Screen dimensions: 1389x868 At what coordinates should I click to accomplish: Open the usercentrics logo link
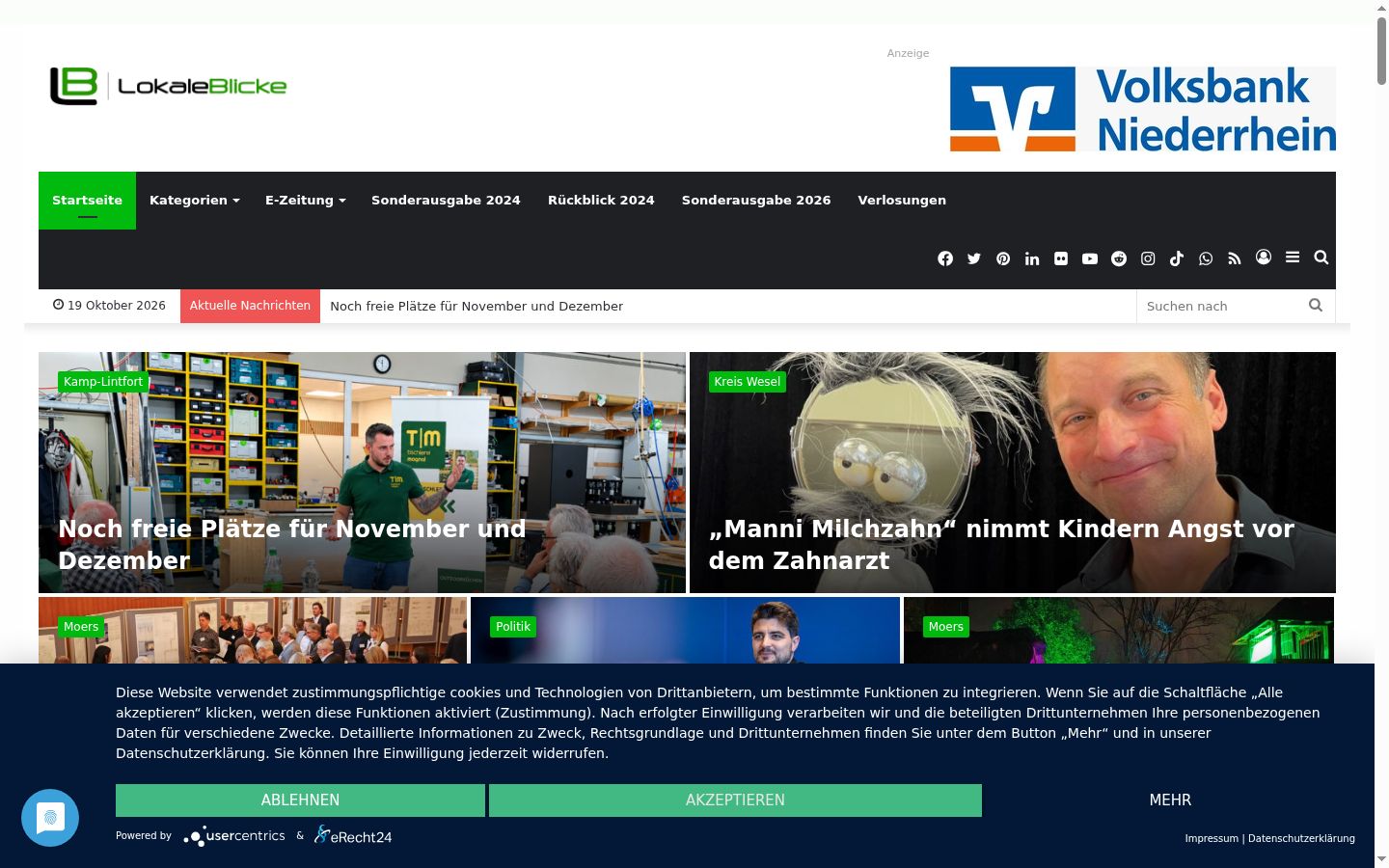click(x=234, y=836)
